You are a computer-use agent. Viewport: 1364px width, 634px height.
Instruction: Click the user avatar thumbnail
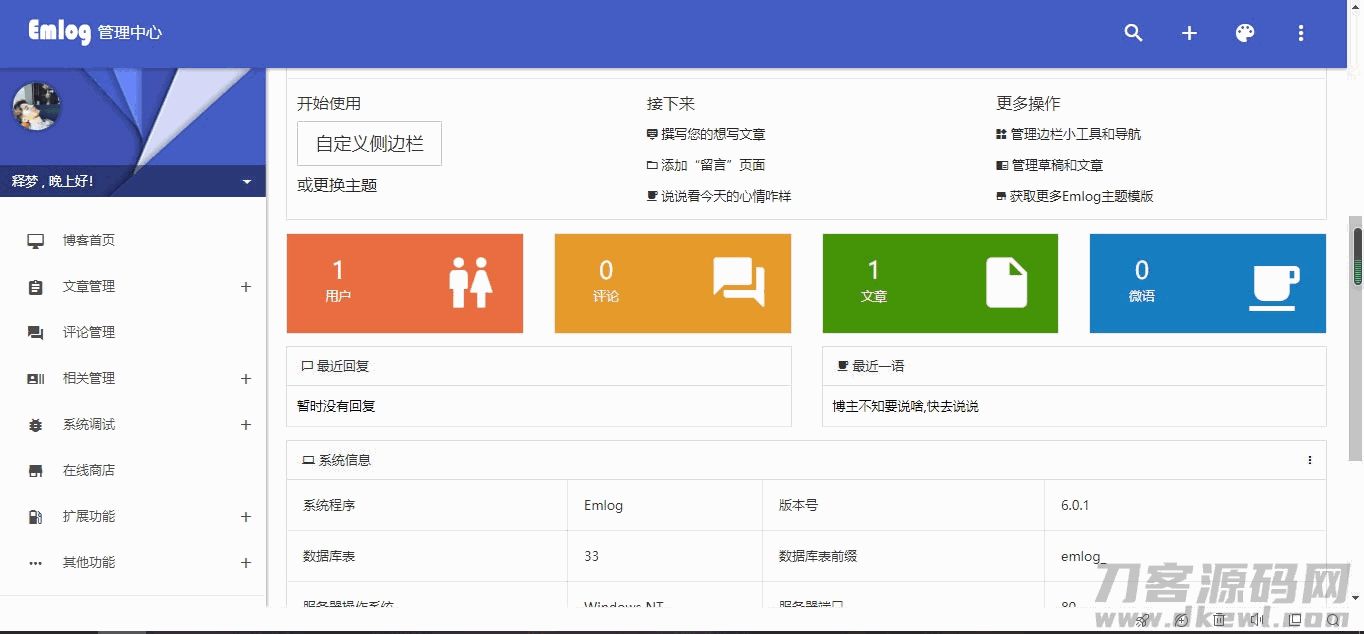[x=37, y=106]
